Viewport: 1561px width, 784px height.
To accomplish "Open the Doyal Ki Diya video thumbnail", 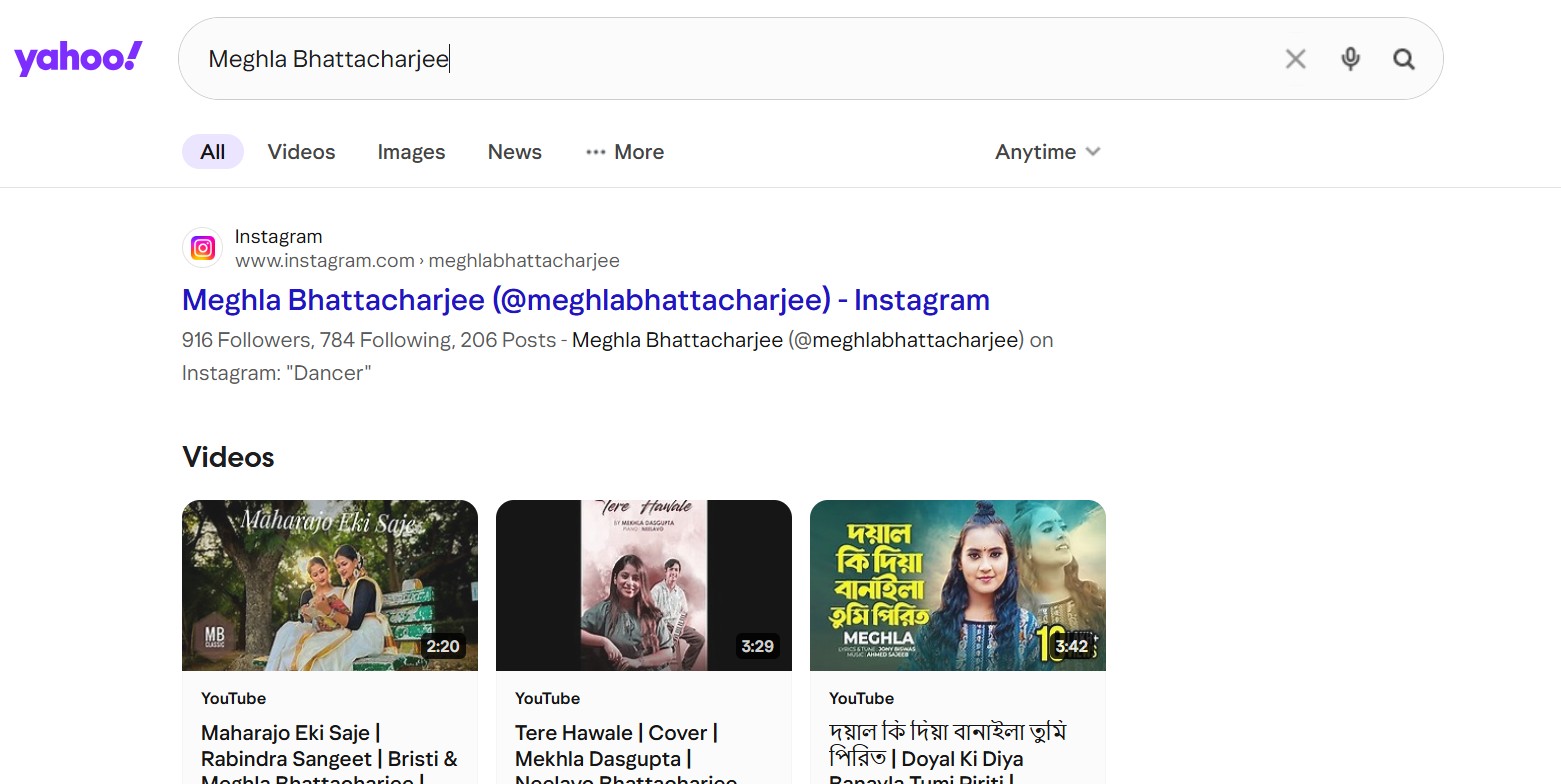I will pos(957,585).
